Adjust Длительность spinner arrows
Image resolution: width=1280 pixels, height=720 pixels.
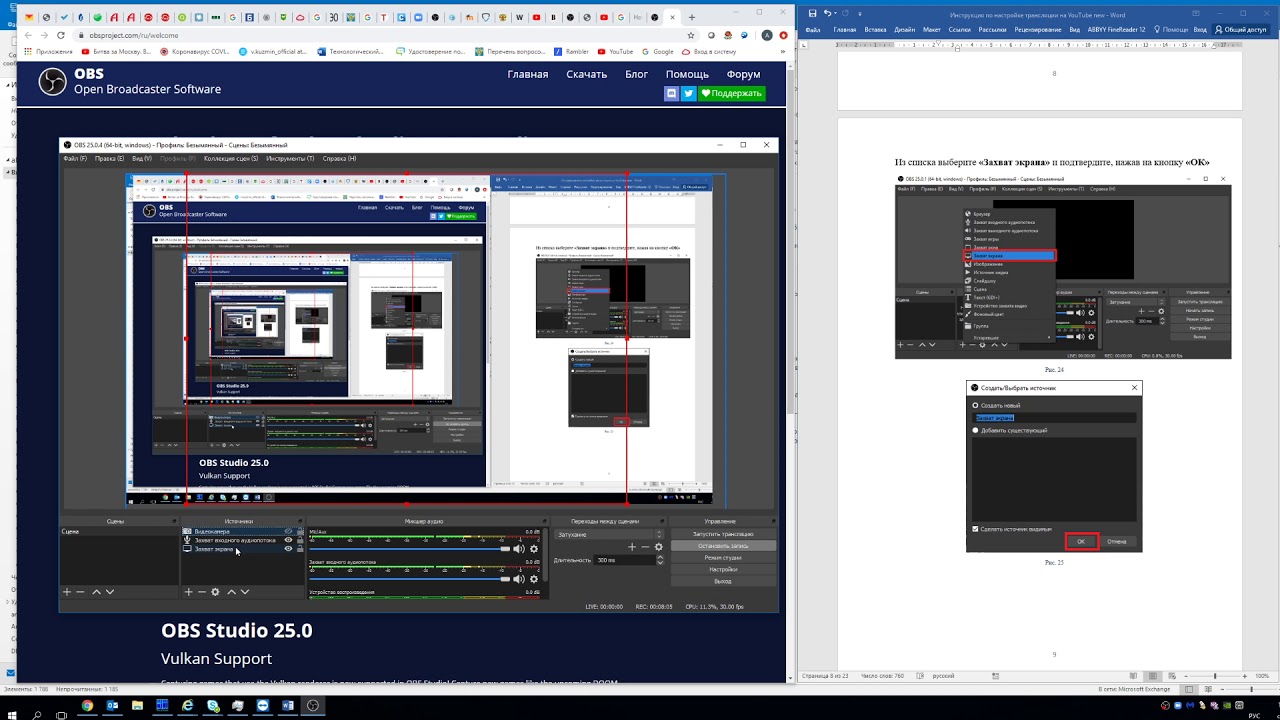[660, 560]
